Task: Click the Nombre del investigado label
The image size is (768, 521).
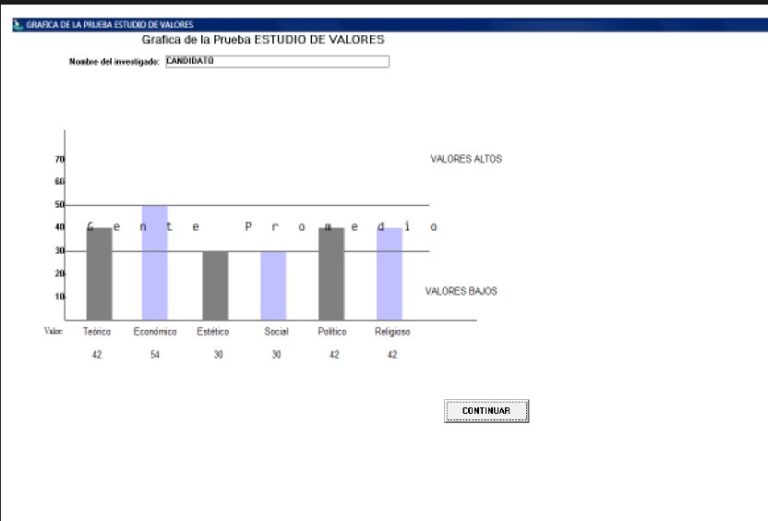Action: [114, 62]
